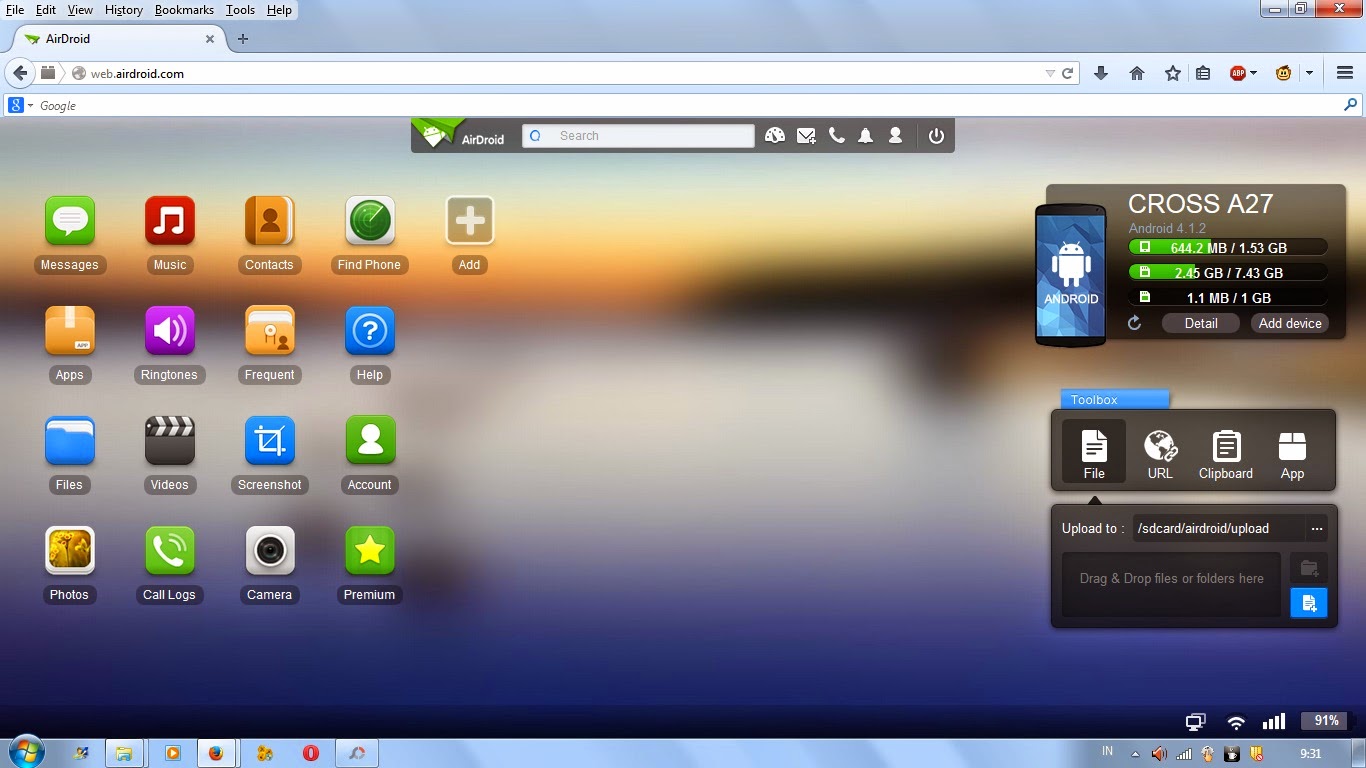Click the Detail button for the device

[1201, 323]
